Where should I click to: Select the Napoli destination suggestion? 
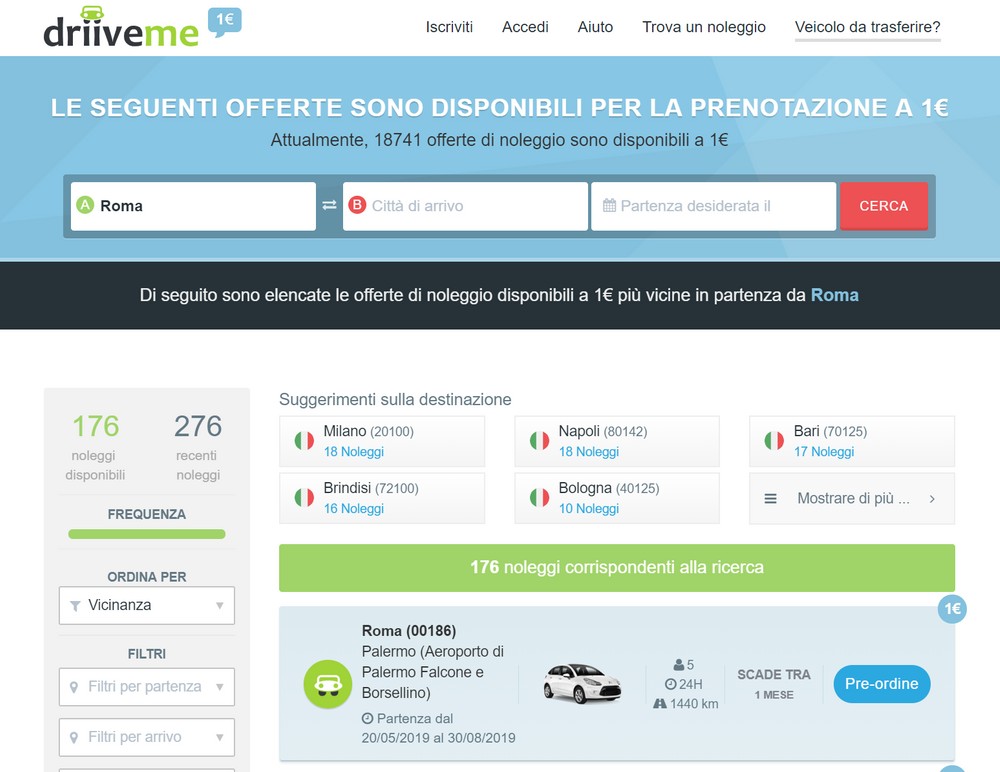coord(617,442)
